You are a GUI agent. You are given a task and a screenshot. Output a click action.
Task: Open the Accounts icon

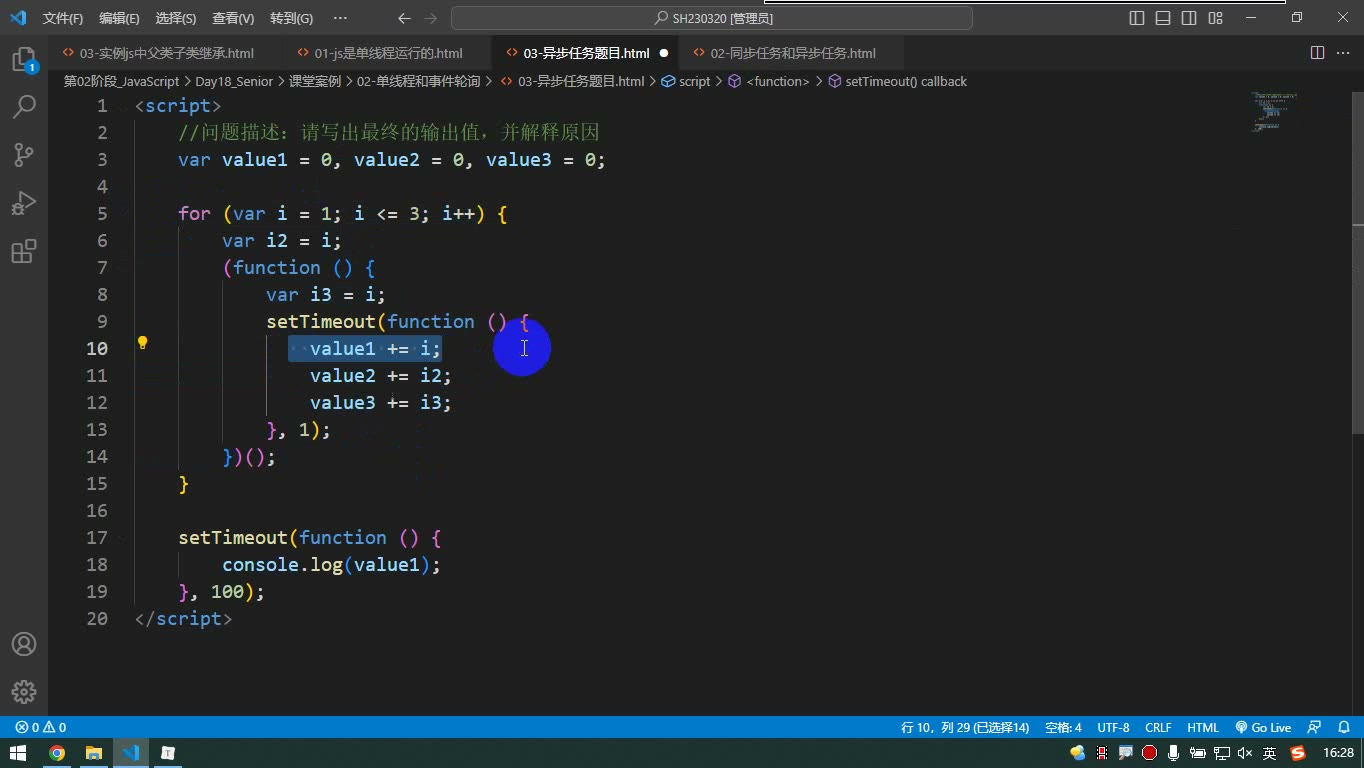pyautogui.click(x=24, y=644)
